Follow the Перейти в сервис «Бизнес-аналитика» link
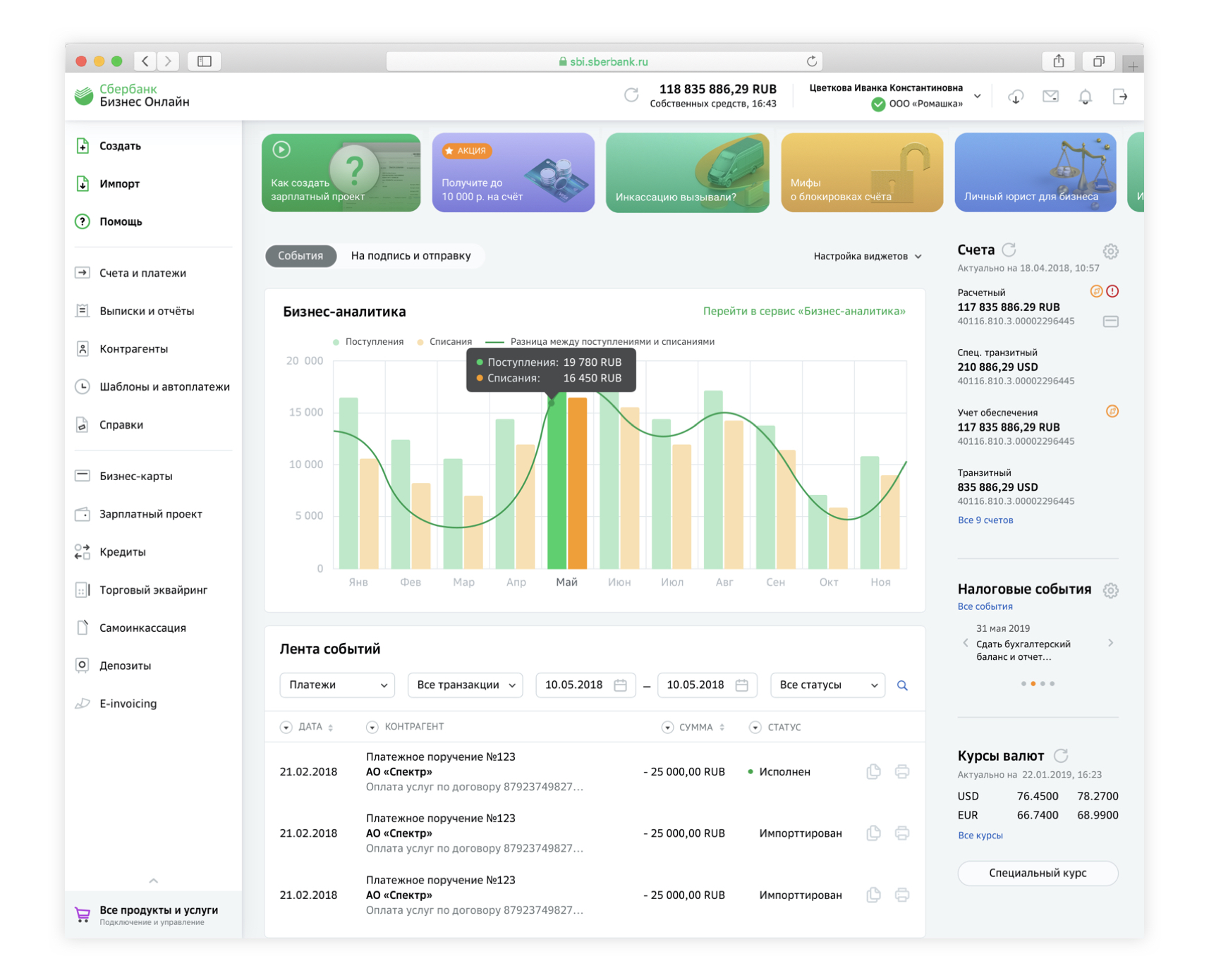 pos(804,312)
